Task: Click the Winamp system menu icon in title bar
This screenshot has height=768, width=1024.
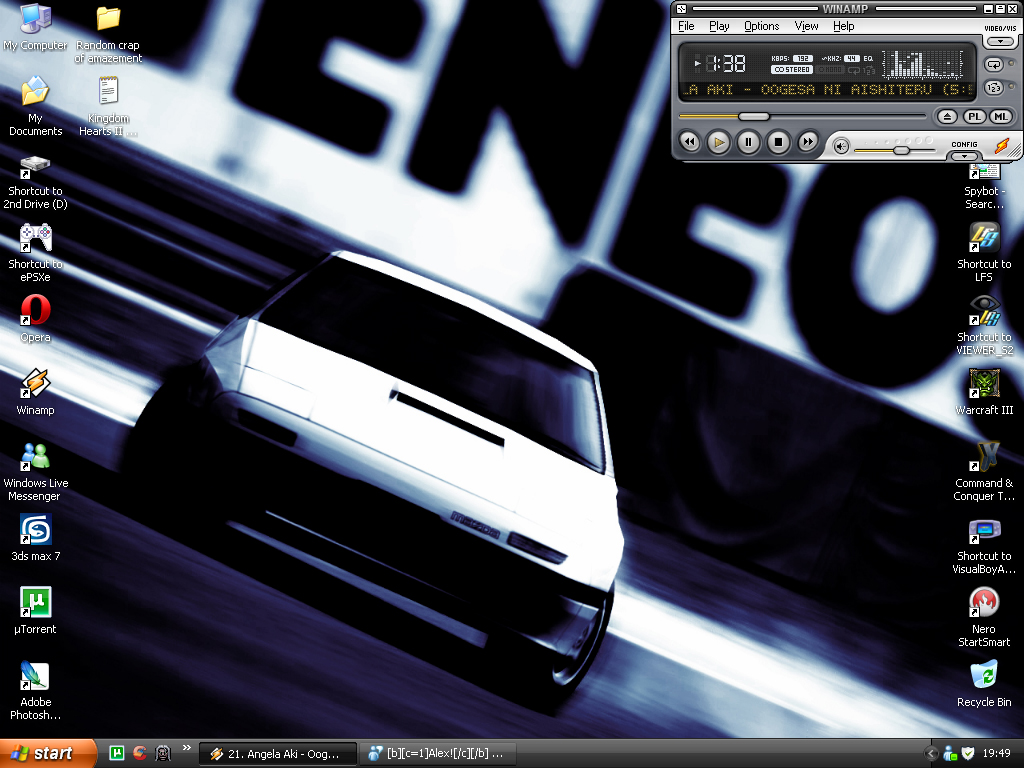Action: (x=681, y=8)
